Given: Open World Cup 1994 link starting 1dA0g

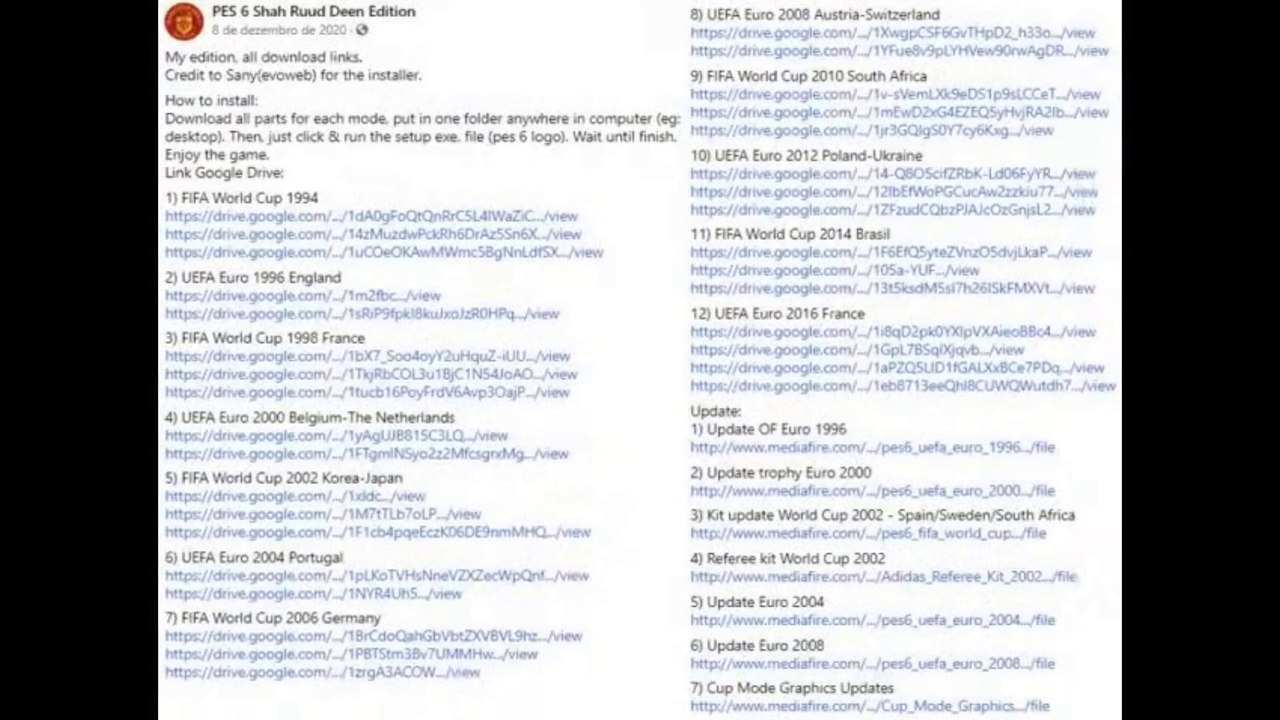Looking at the screenshot, I should [371, 216].
